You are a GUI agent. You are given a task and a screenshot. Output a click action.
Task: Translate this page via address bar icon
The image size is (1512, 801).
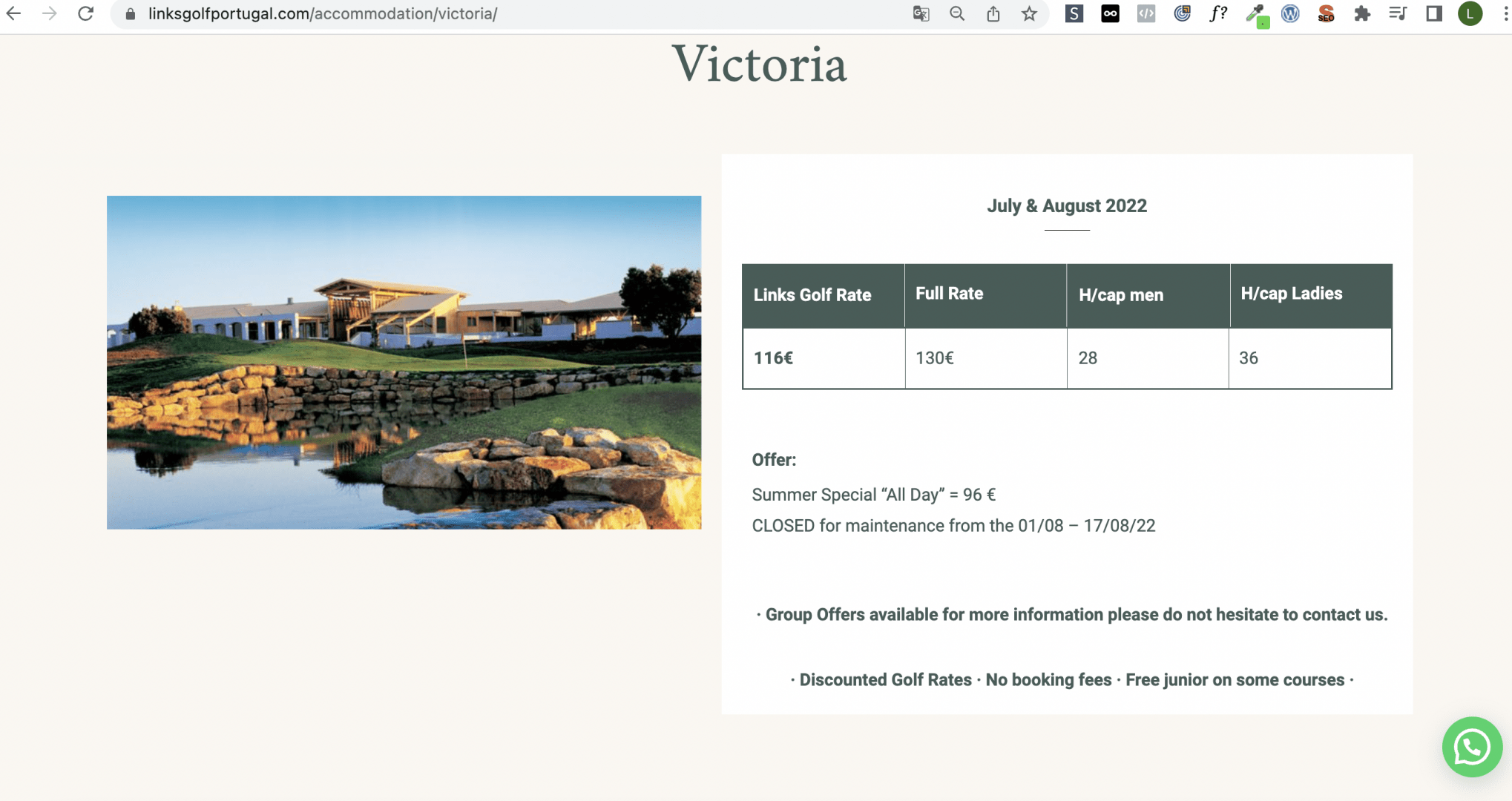click(x=921, y=13)
